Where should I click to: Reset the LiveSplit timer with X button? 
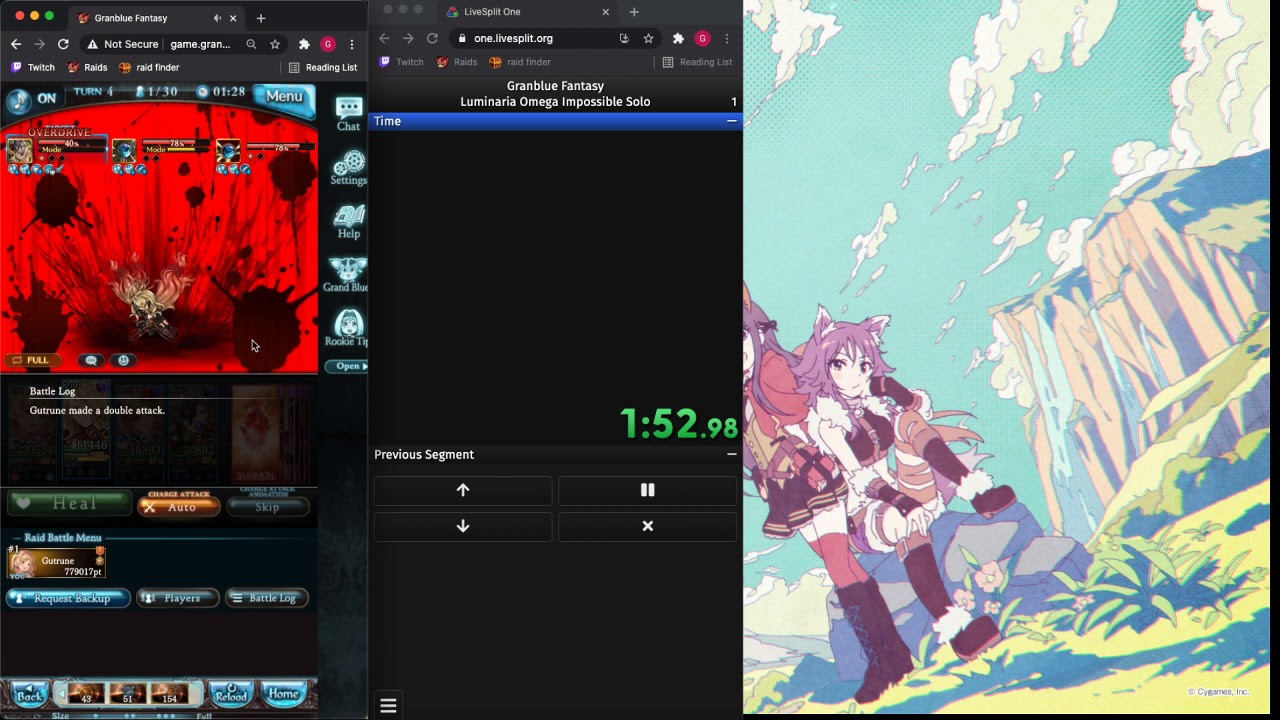click(x=648, y=526)
